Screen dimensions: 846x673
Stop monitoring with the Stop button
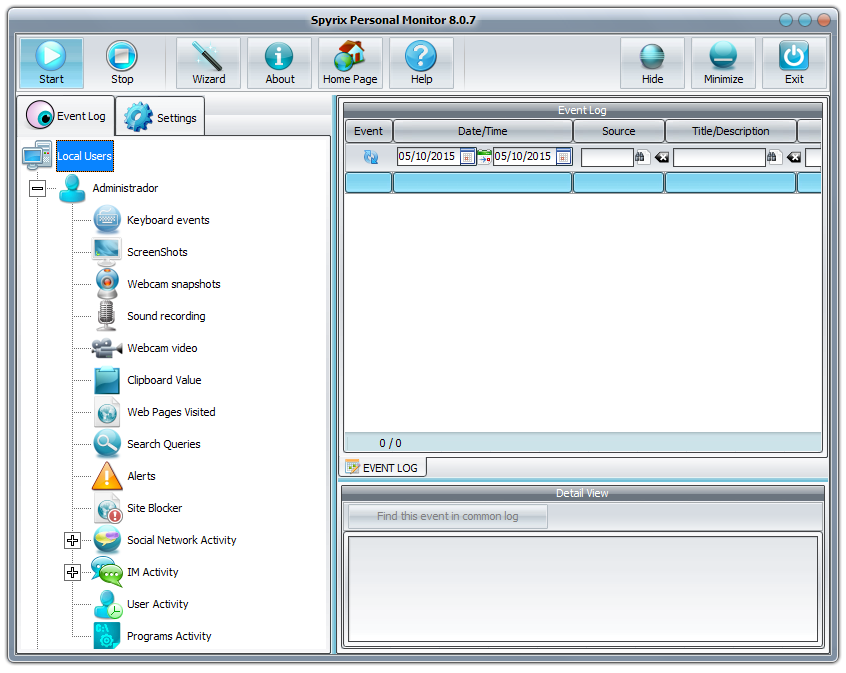[122, 63]
